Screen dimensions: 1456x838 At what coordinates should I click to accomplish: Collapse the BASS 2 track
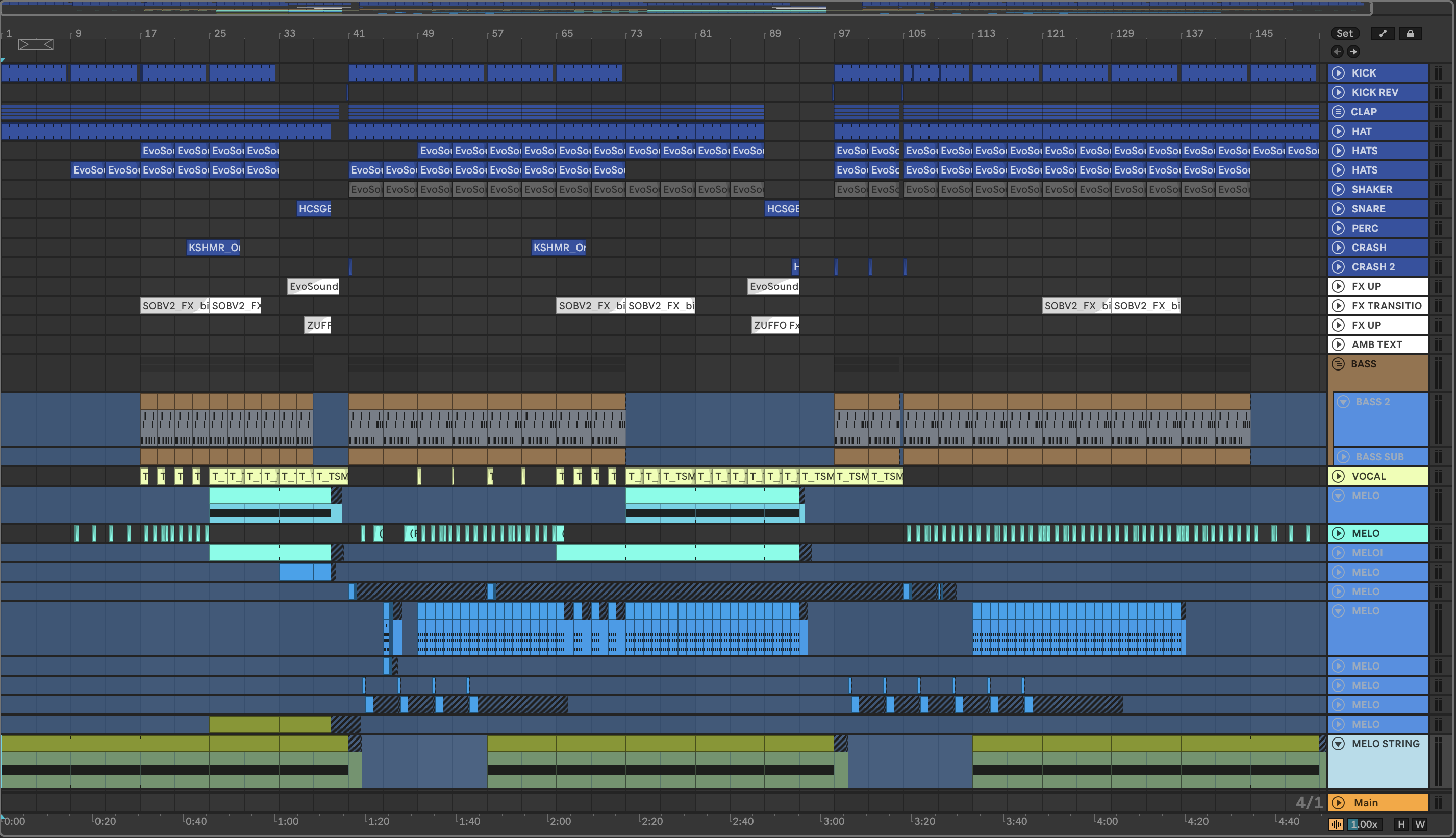click(1343, 402)
